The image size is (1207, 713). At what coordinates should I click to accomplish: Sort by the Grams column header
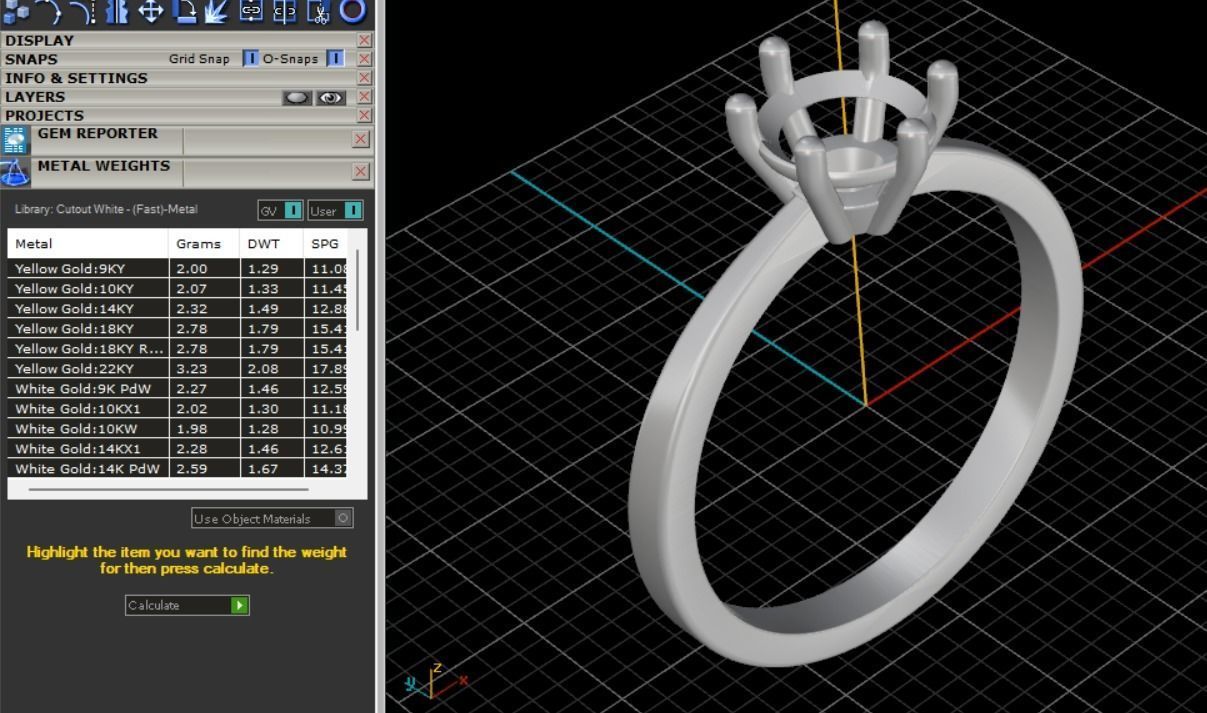coord(204,243)
